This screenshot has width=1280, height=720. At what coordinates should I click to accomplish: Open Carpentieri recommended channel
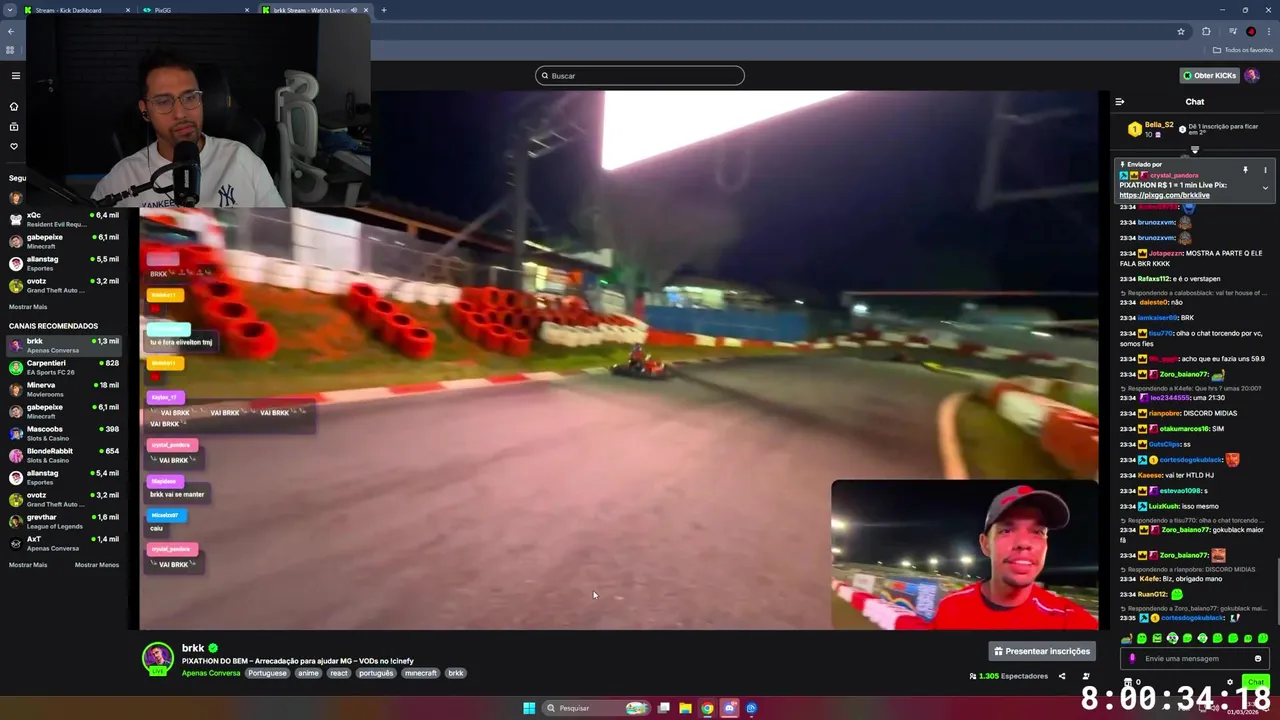coord(64,367)
